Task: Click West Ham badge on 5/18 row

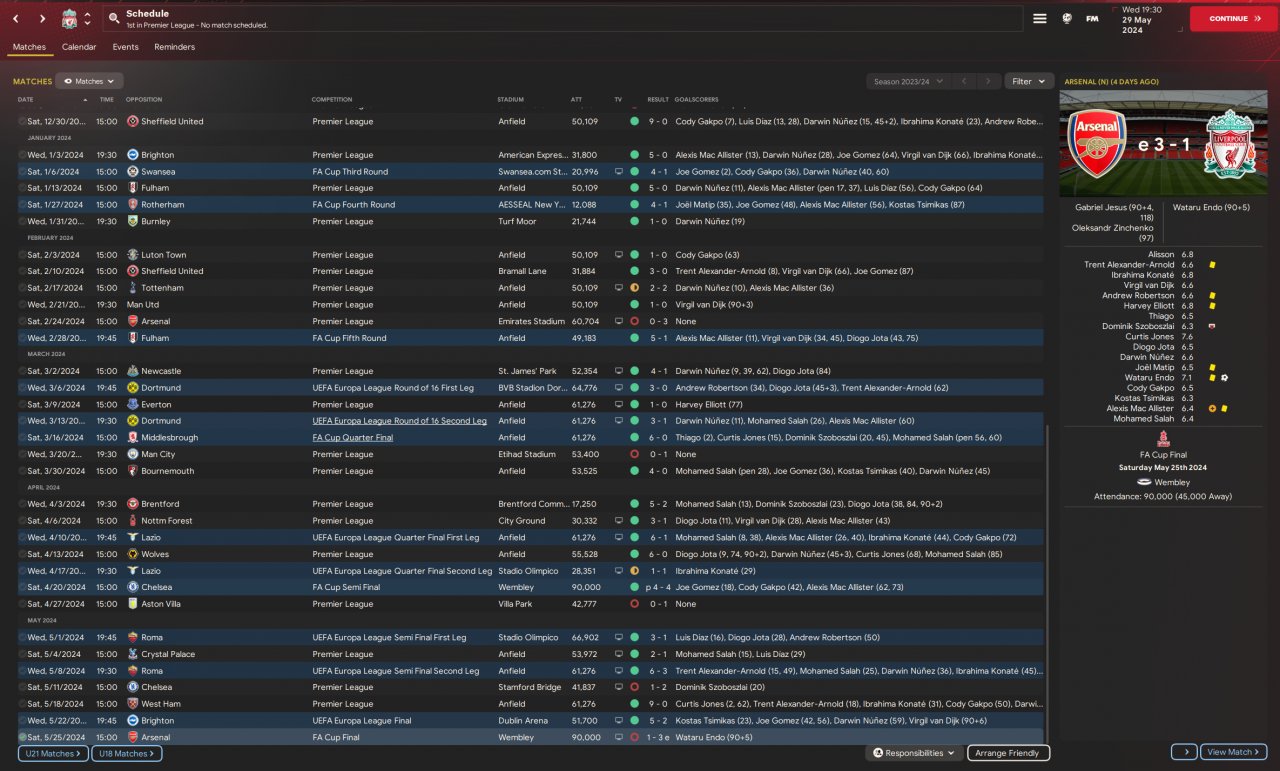Action: (133, 704)
